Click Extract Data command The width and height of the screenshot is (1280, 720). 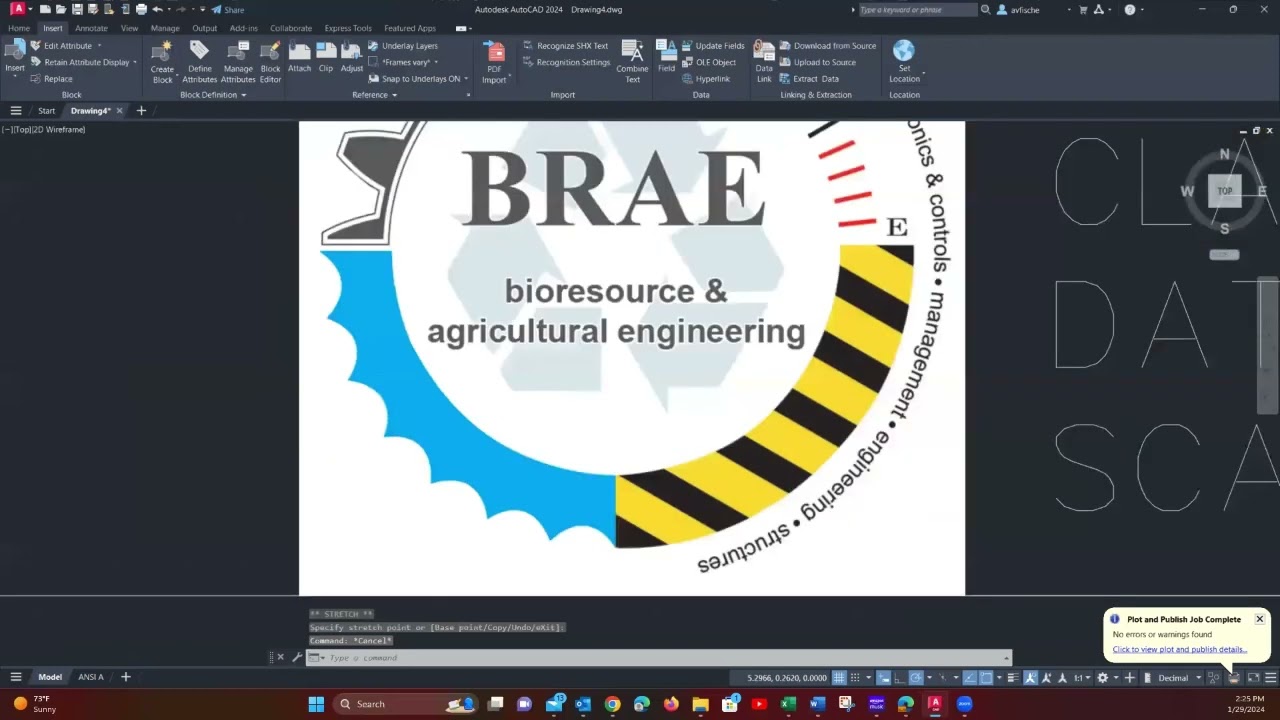point(808,79)
